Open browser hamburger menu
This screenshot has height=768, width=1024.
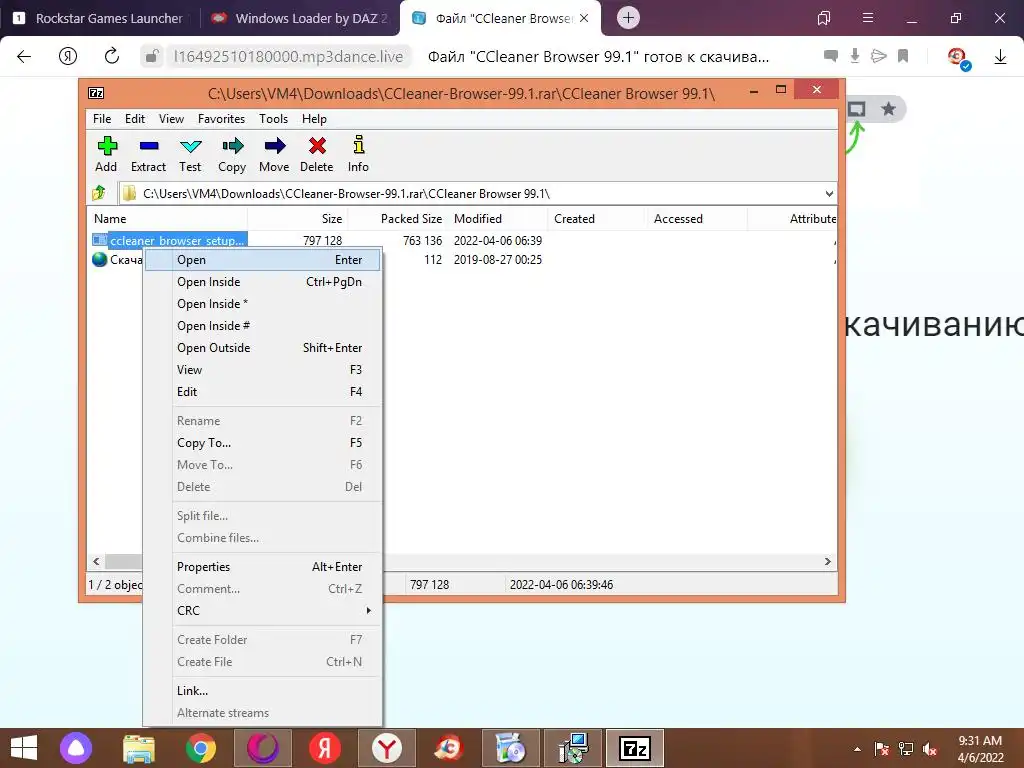click(x=868, y=18)
